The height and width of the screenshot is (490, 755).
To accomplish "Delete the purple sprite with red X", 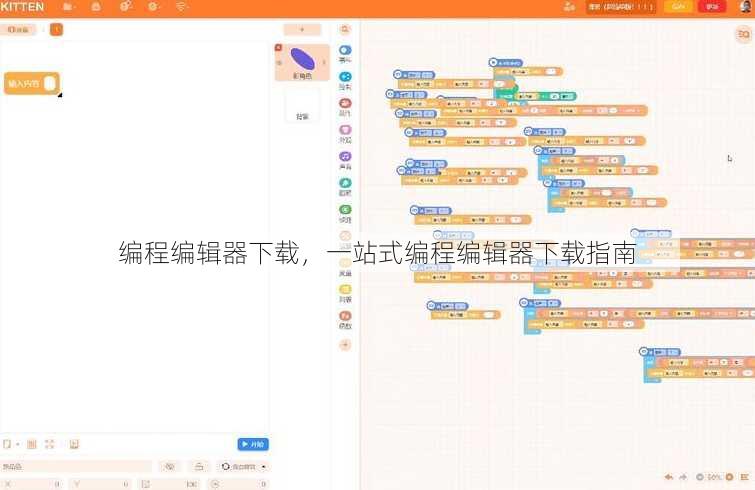I will [278, 47].
